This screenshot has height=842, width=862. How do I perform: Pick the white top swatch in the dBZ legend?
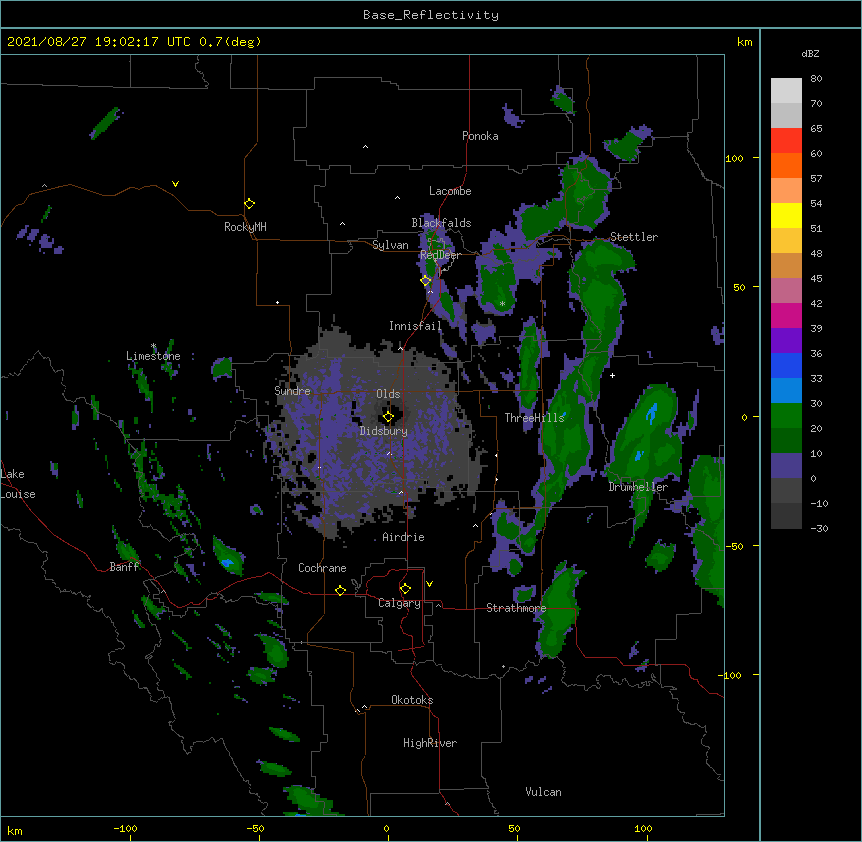(786, 91)
